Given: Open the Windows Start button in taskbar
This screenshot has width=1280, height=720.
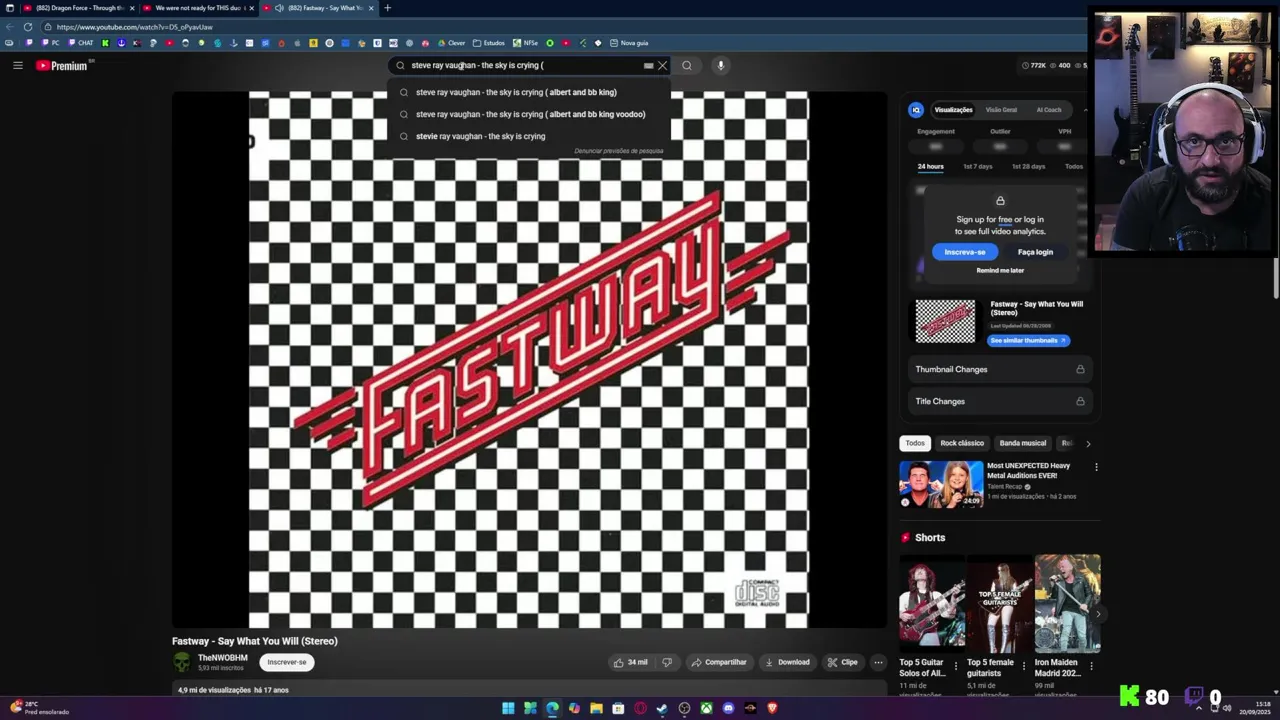Looking at the screenshot, I should click(x=508, y=708).
